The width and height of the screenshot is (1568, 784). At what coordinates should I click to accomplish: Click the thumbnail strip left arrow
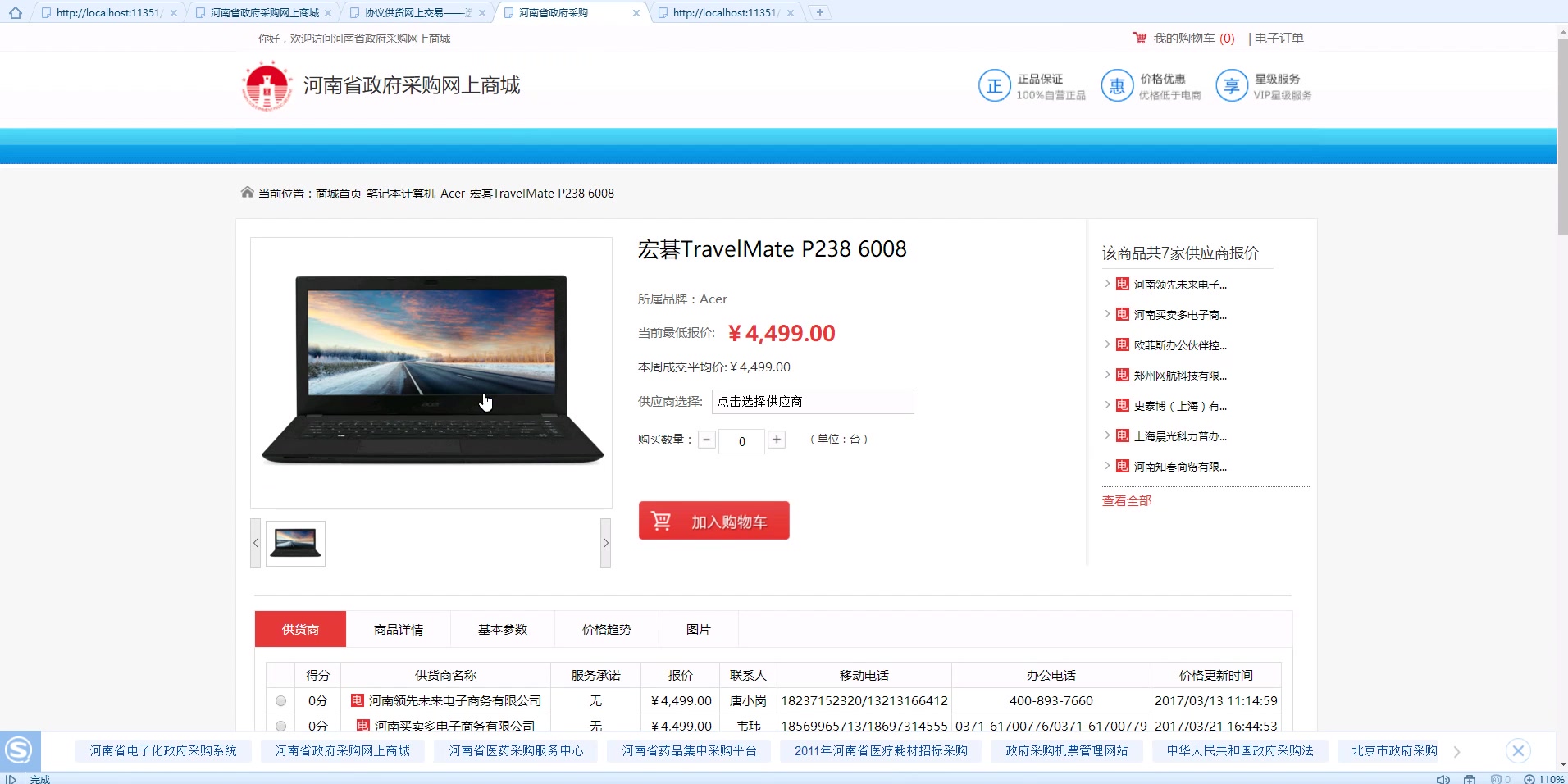click(x=256, y=543)
